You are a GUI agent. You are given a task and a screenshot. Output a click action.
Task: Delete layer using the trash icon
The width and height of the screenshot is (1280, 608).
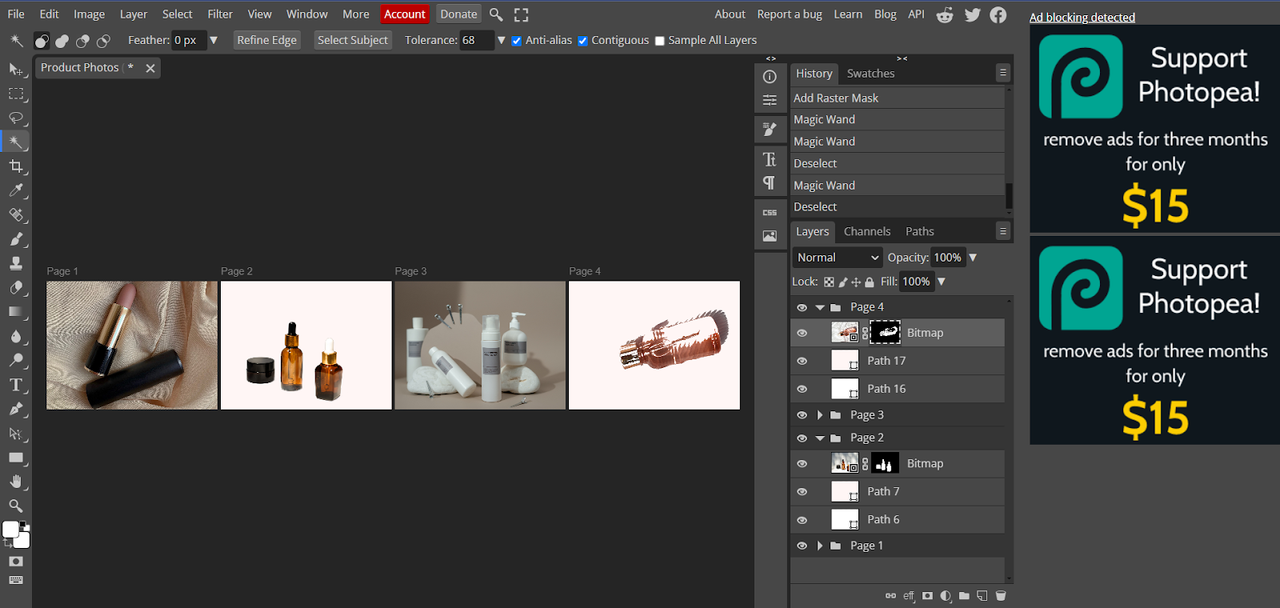1001,596
